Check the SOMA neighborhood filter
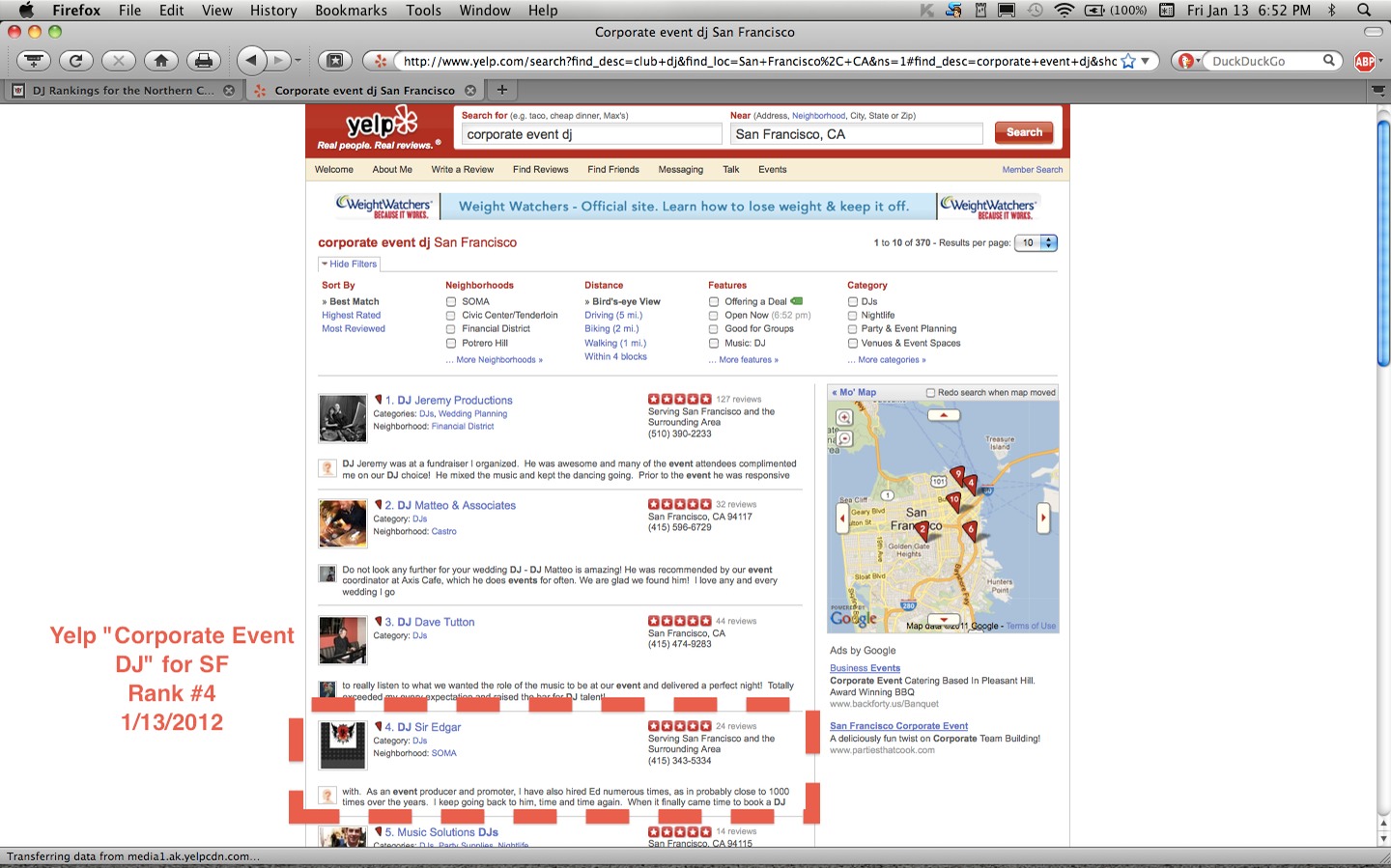Image resolution: width=1391 pixels, height=868 pixels. click(451, 301)
